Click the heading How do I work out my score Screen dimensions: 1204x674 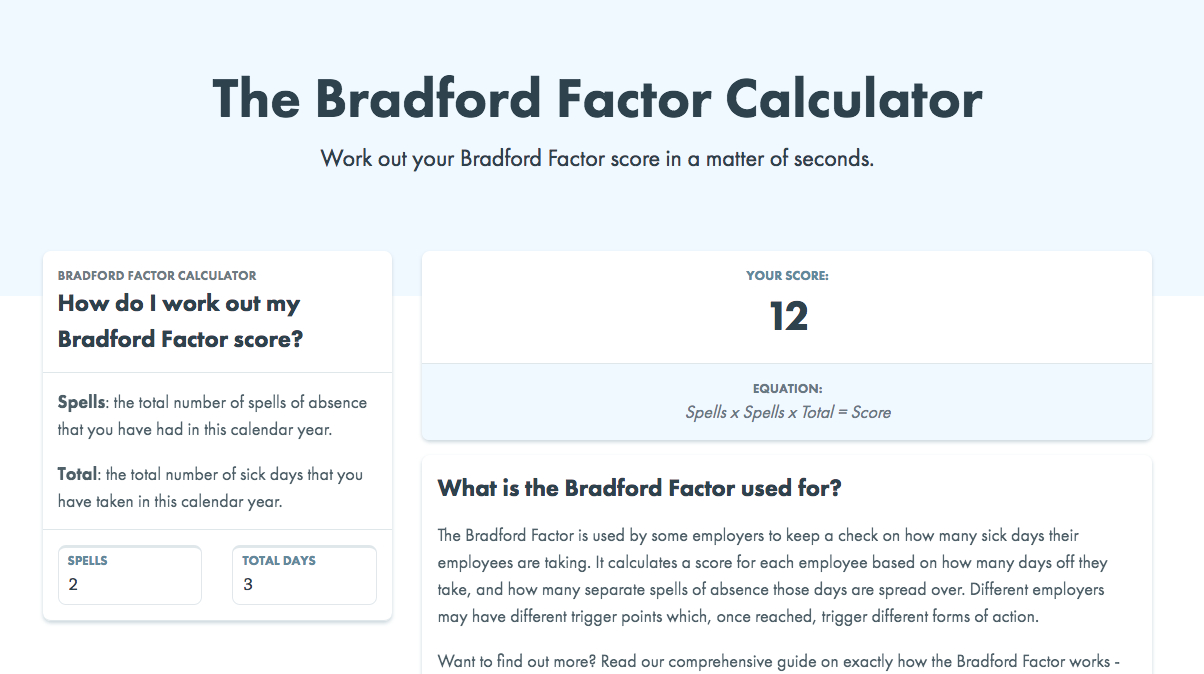click(180, 321)
